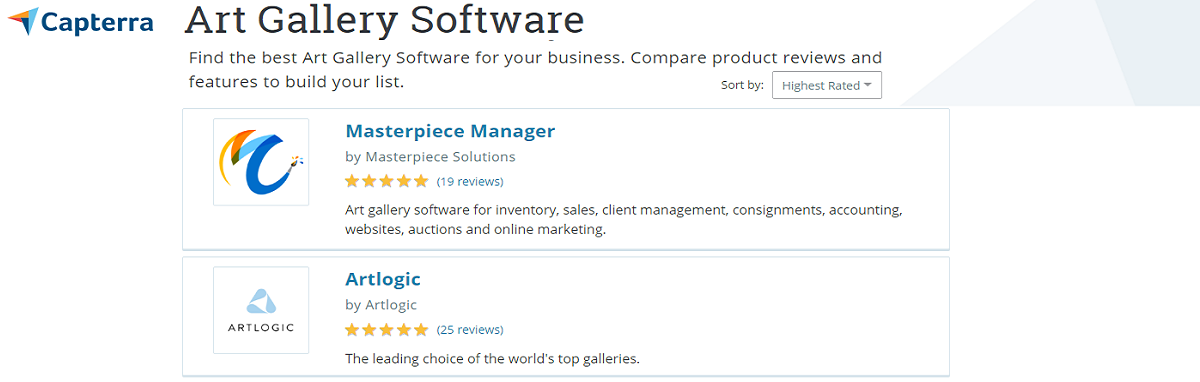Click the 'by Artlogic' vendor name
The width and height of the screenshot is (1200, 382).
381,305
